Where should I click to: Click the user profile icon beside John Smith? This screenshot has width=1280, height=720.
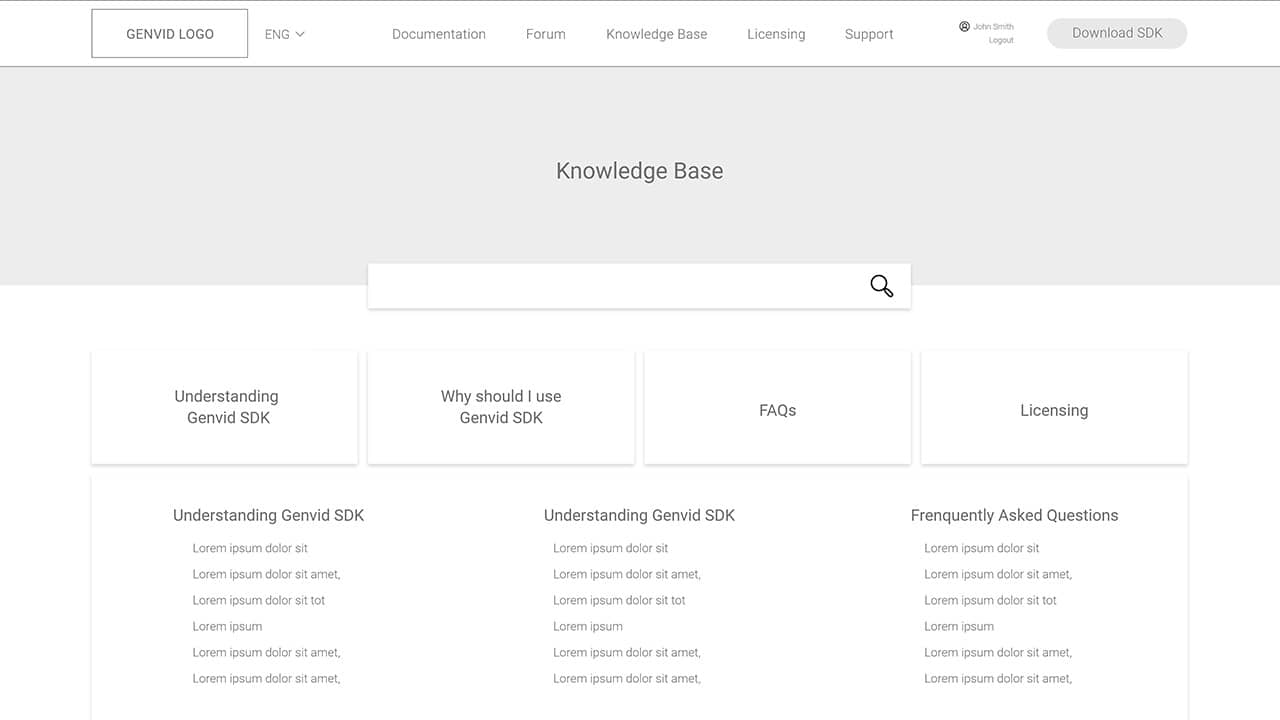964,27
